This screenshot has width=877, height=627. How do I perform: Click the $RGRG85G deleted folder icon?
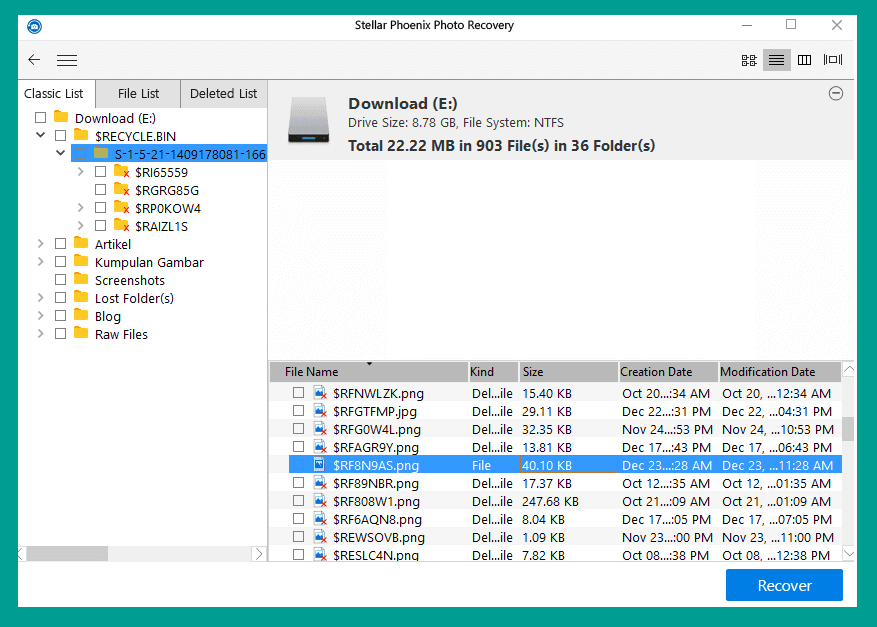click(x=121, y=190)
